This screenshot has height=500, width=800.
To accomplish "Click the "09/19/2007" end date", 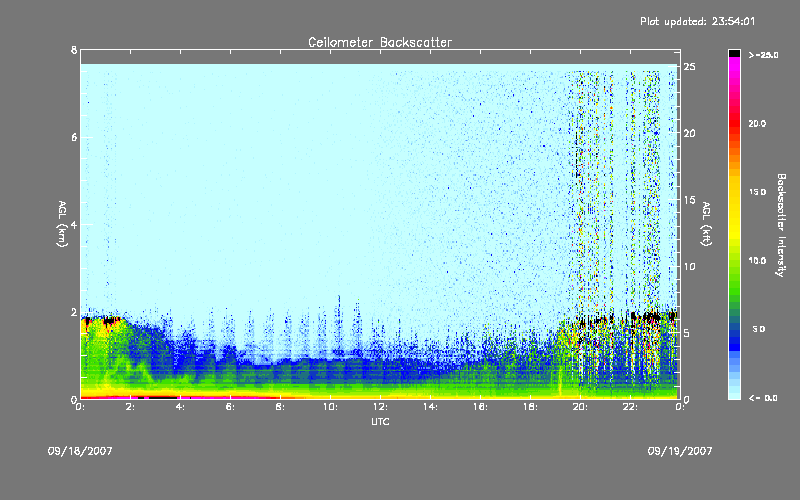I will [680, 451].
